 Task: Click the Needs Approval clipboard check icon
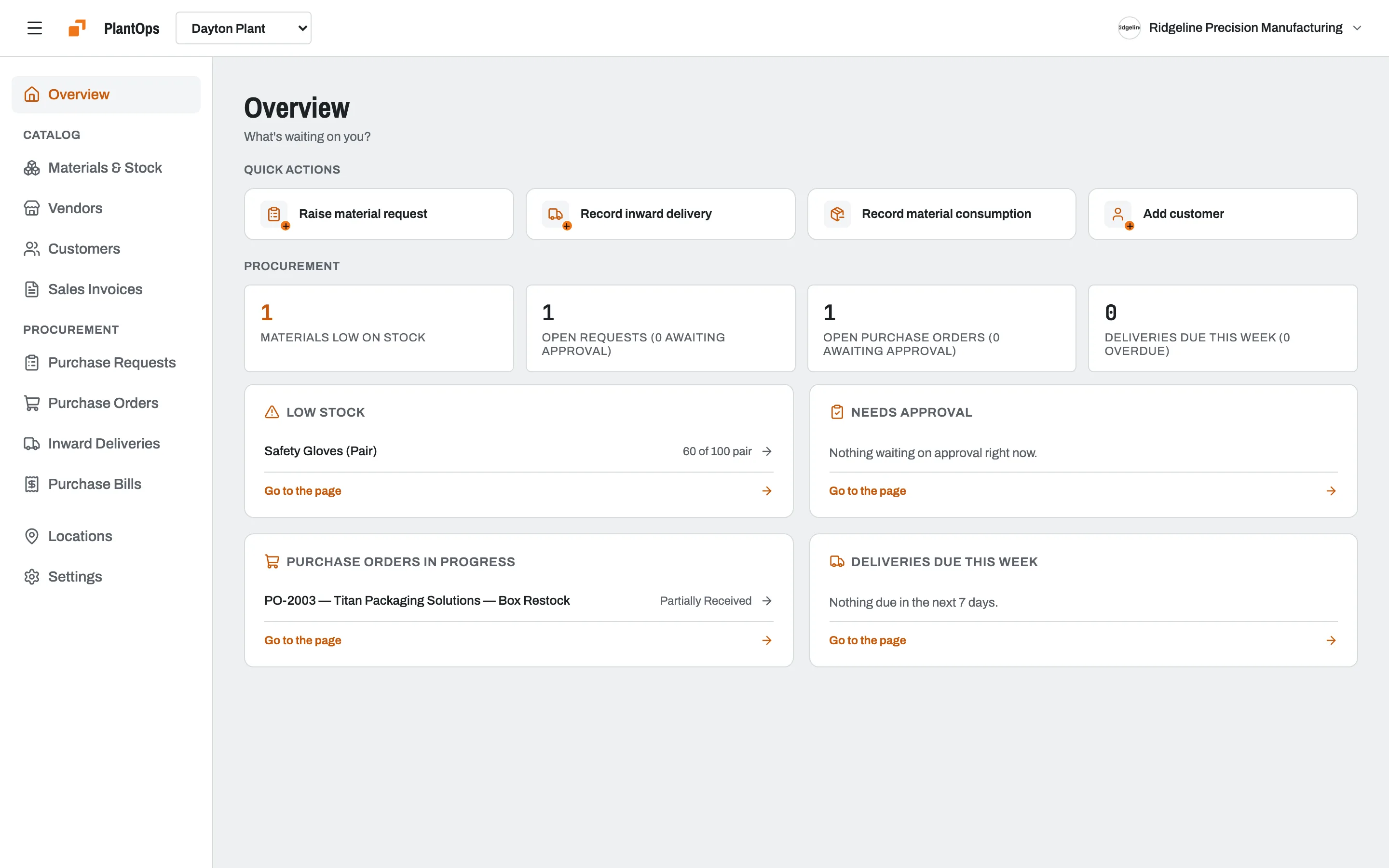click(x=837, y=412)
